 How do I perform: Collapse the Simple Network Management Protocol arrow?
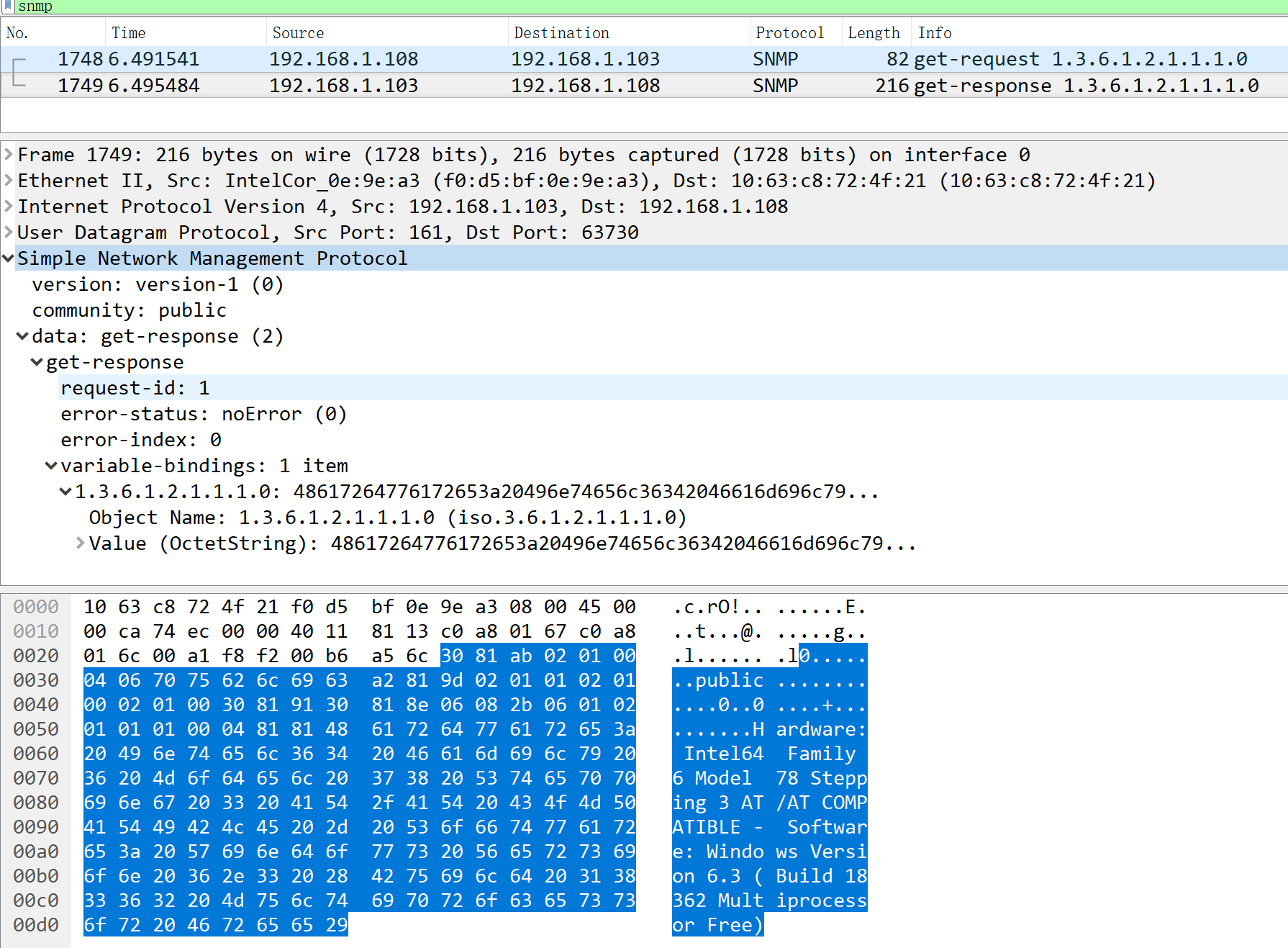8,258
